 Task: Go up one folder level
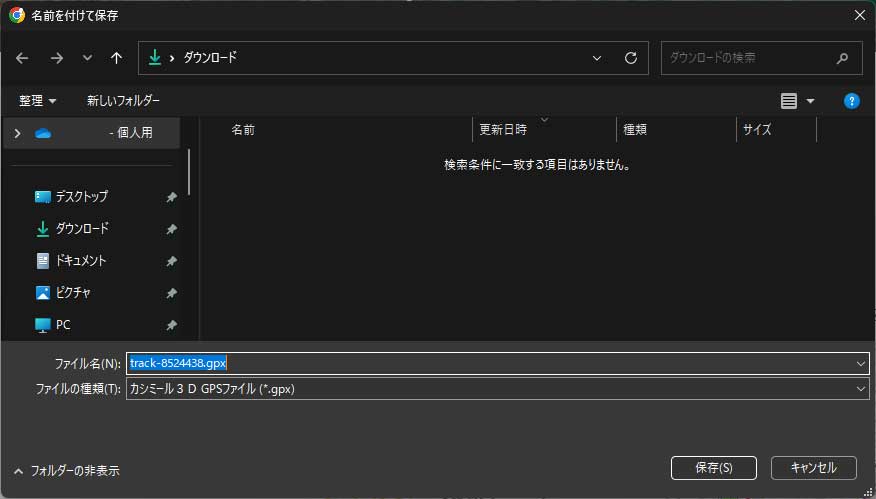pos(116,58)
